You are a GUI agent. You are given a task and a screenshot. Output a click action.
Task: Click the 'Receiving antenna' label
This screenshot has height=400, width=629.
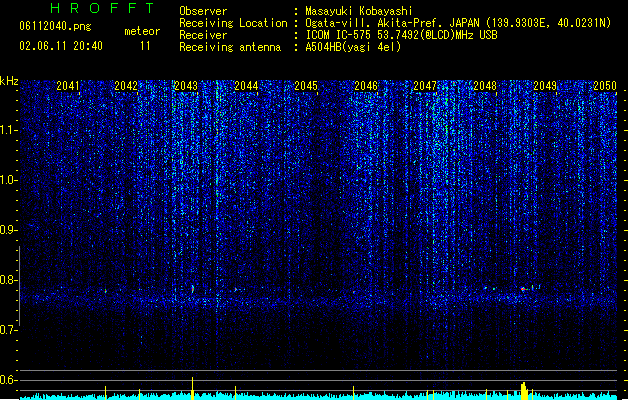(x=230, y=47)
